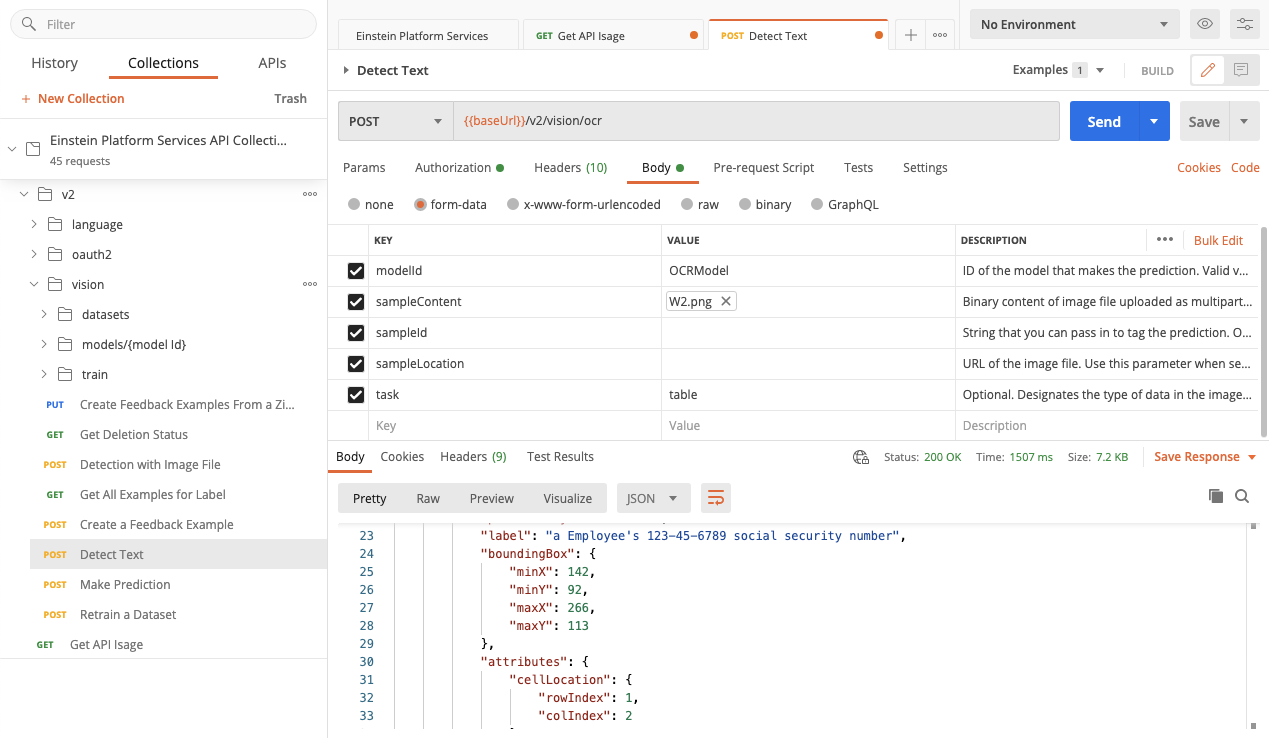The image size is (1269, 738).
Task: Select the raw body radio option
Action: (686, 204)
